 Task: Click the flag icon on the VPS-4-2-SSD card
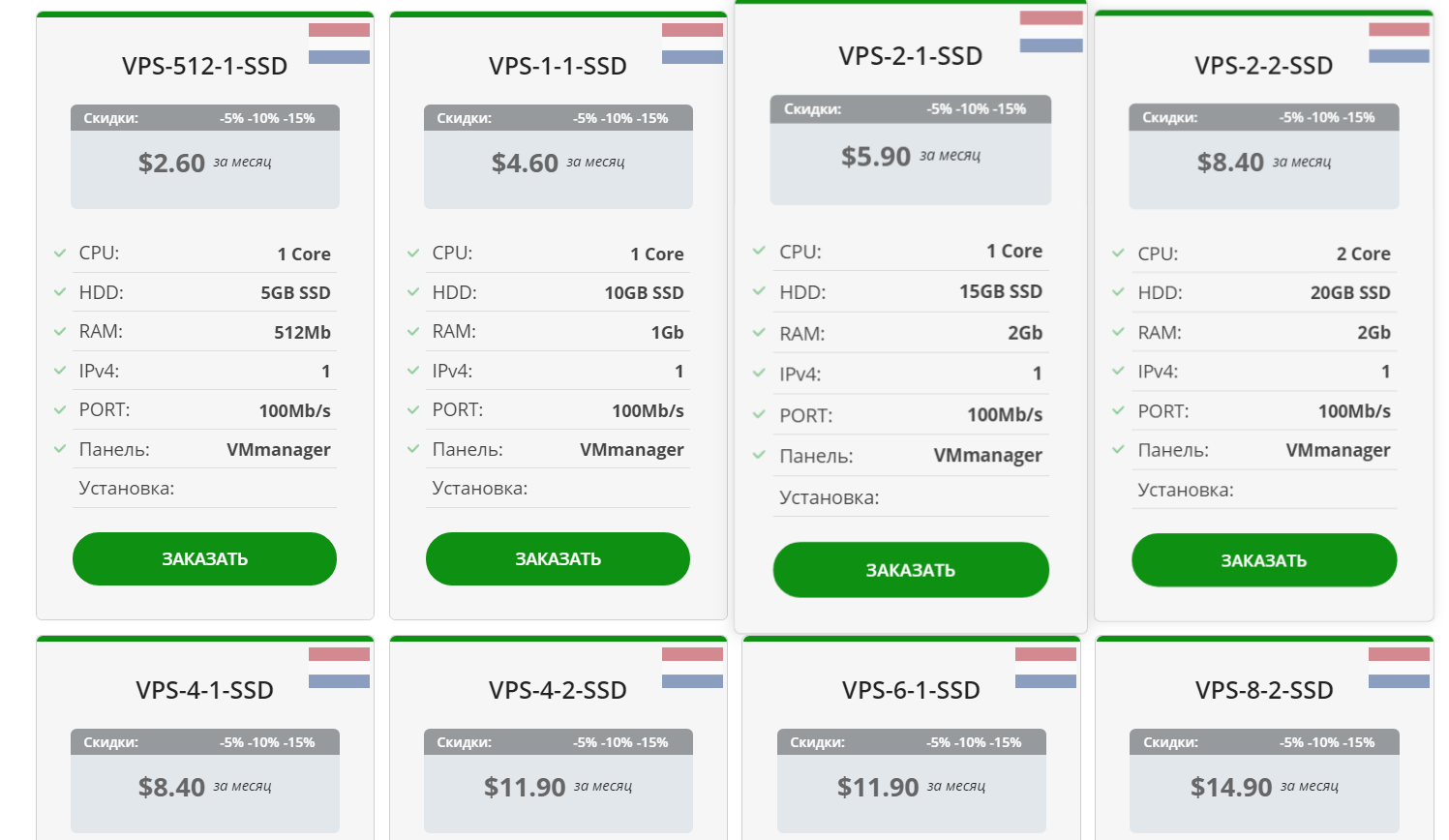click(692, 668)
